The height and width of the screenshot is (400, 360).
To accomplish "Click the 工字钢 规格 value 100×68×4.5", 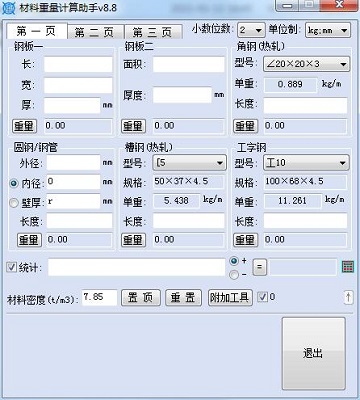I will tap(305, 182).
